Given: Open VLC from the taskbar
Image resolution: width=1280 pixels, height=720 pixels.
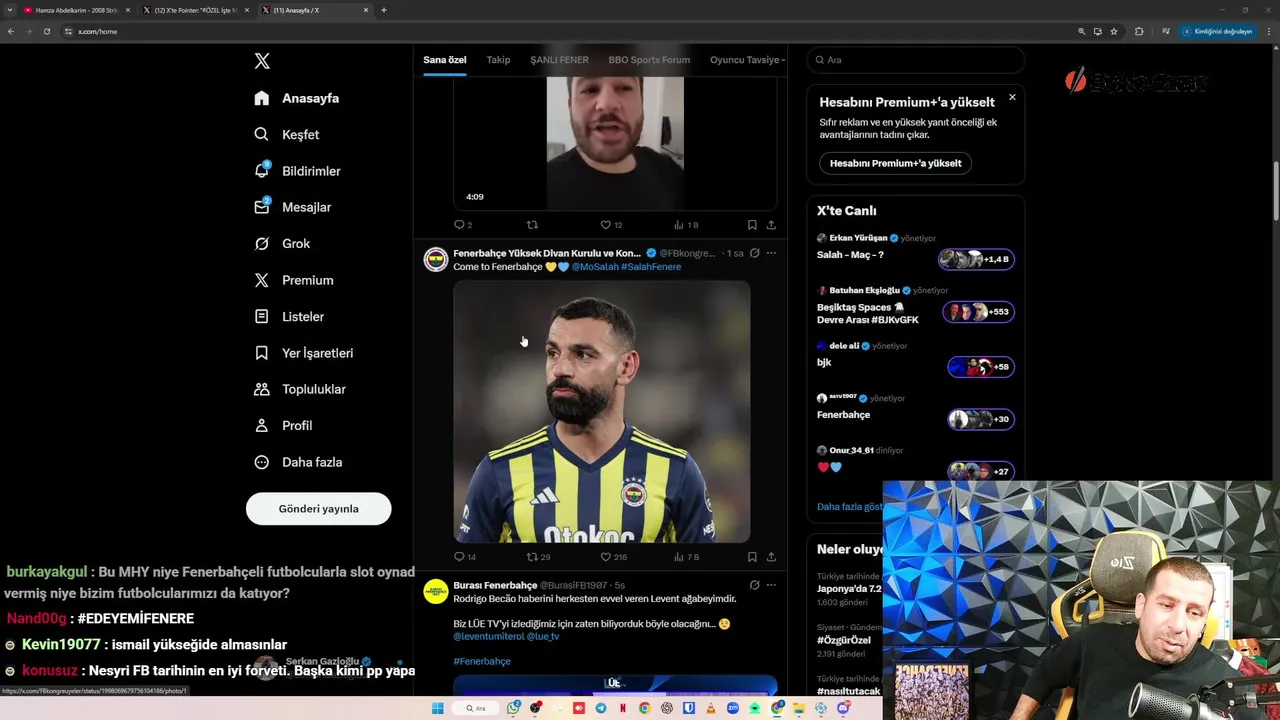Looking at the screenshot, I should click(x=711, y=708).
